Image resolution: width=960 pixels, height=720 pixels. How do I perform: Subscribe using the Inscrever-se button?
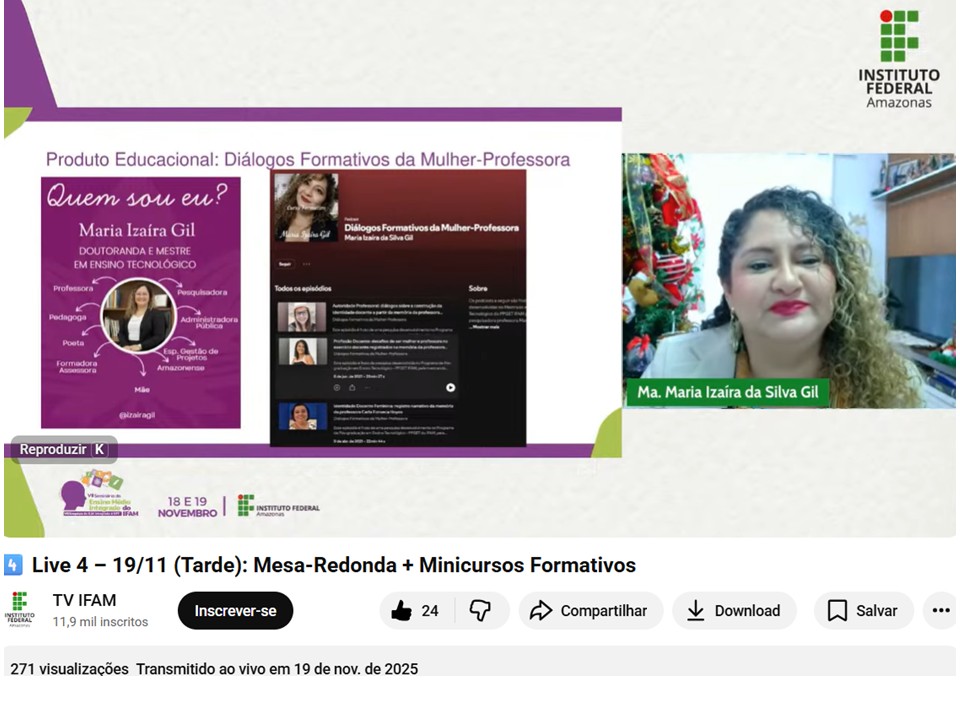pos(235,611)
